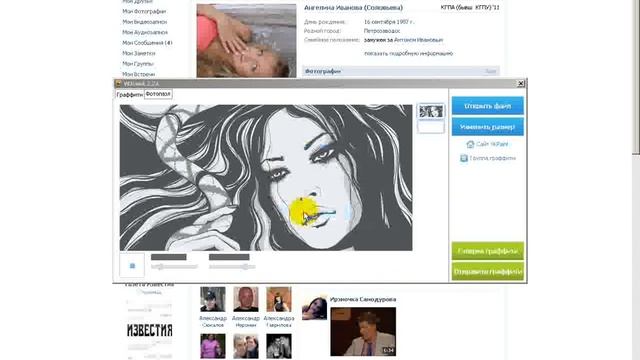
Task: Close the VkPaint dialog window
Action: coord(521,83)
